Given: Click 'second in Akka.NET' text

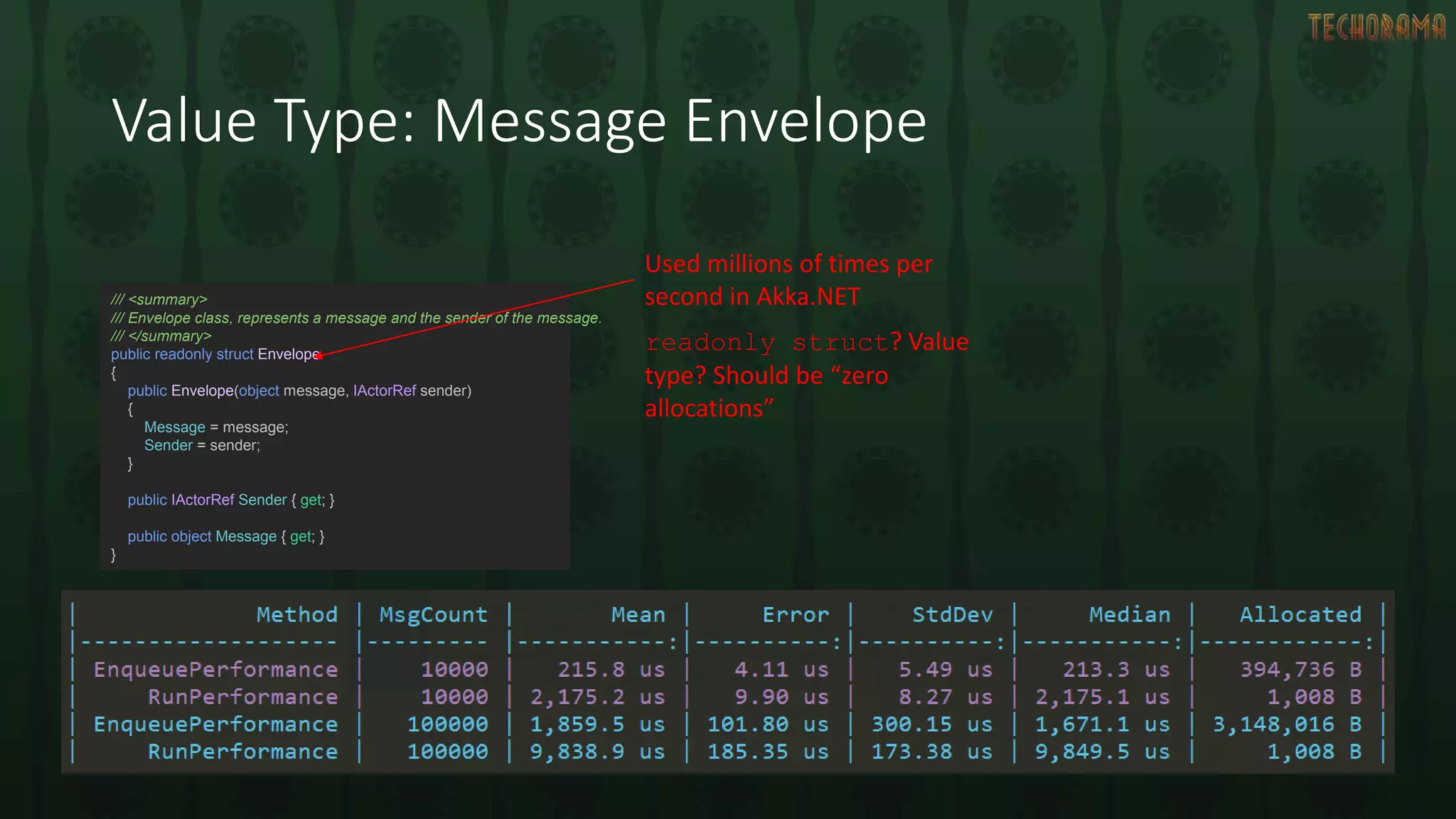Looking at the screenshot, I should click(x=752, y=296).
